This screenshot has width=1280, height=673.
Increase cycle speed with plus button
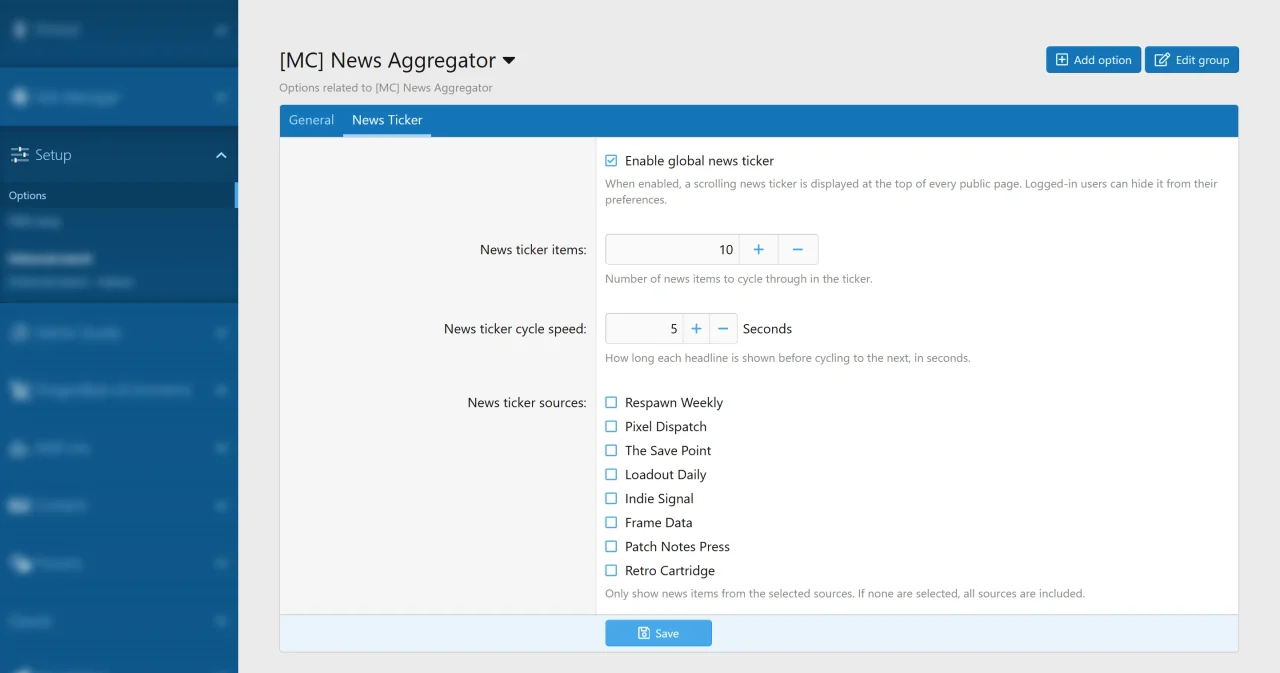(x=697, y=328)
